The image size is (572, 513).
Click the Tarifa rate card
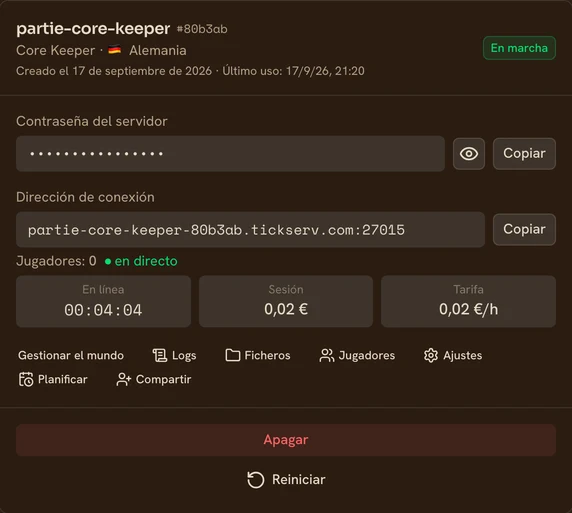(468, 301)
